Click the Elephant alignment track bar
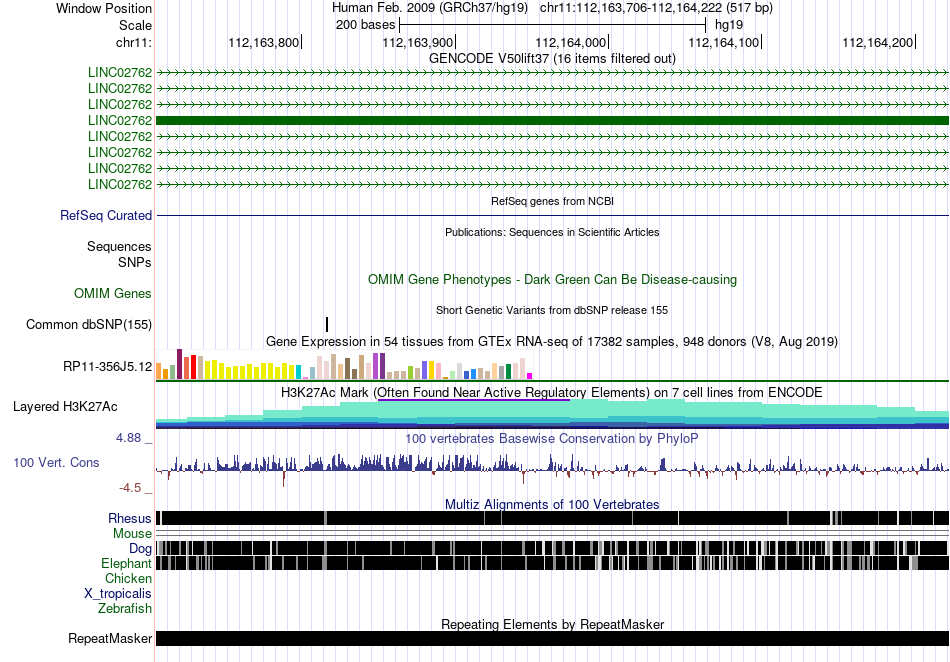 click(553, 563)
